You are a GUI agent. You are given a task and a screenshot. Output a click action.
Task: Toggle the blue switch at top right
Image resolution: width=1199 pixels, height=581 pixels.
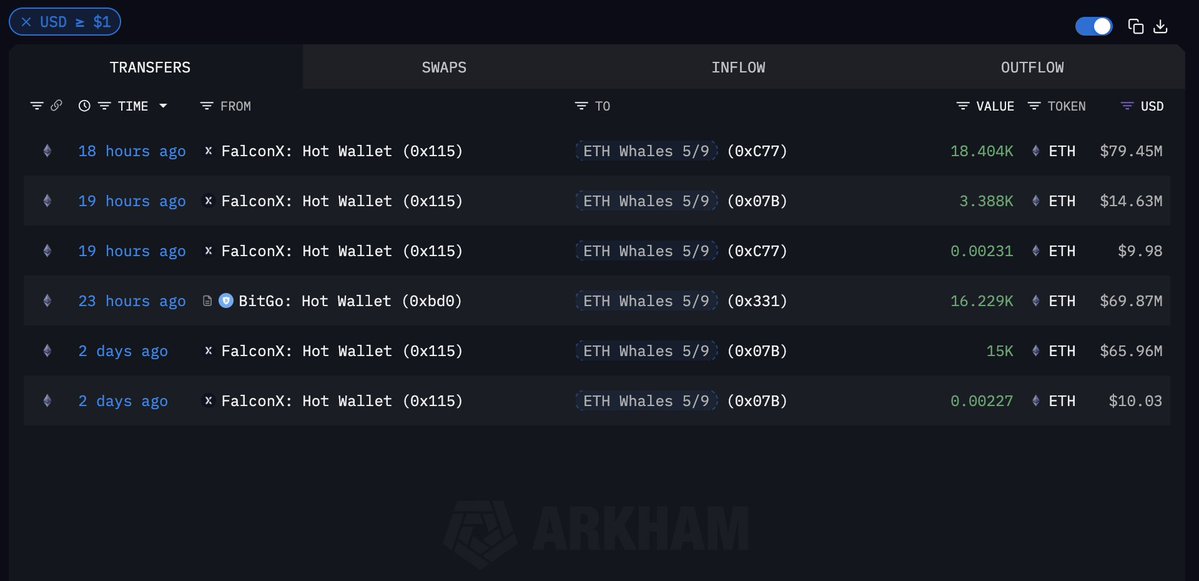(x=1093, y=26)
